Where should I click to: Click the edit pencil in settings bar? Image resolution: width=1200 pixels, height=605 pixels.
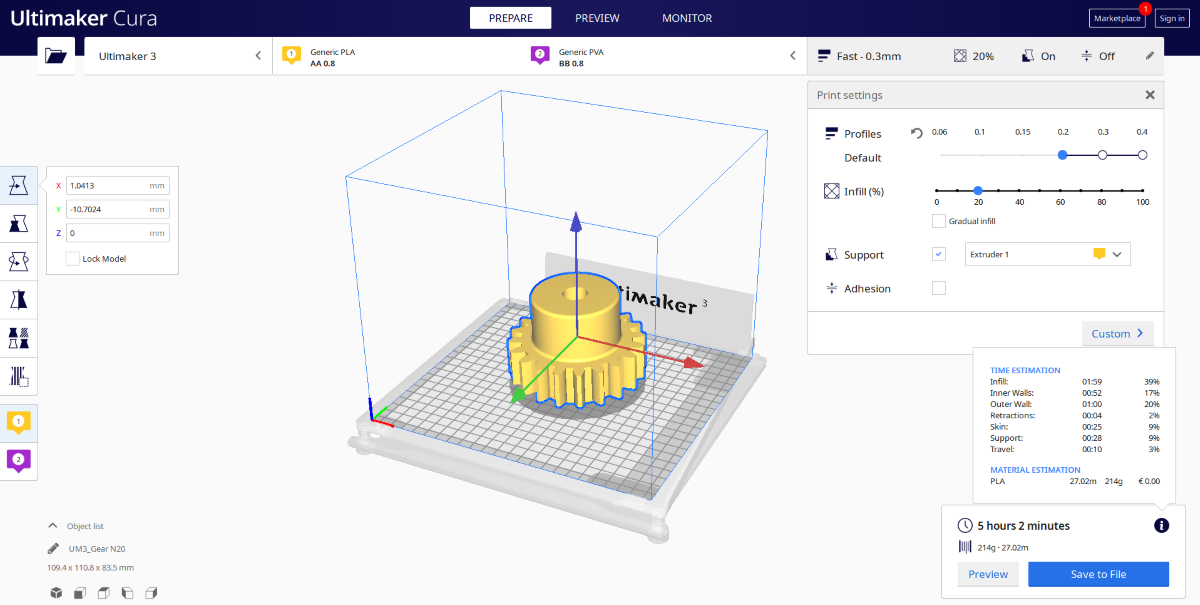pyautogui.click(x=1150, y=56)
